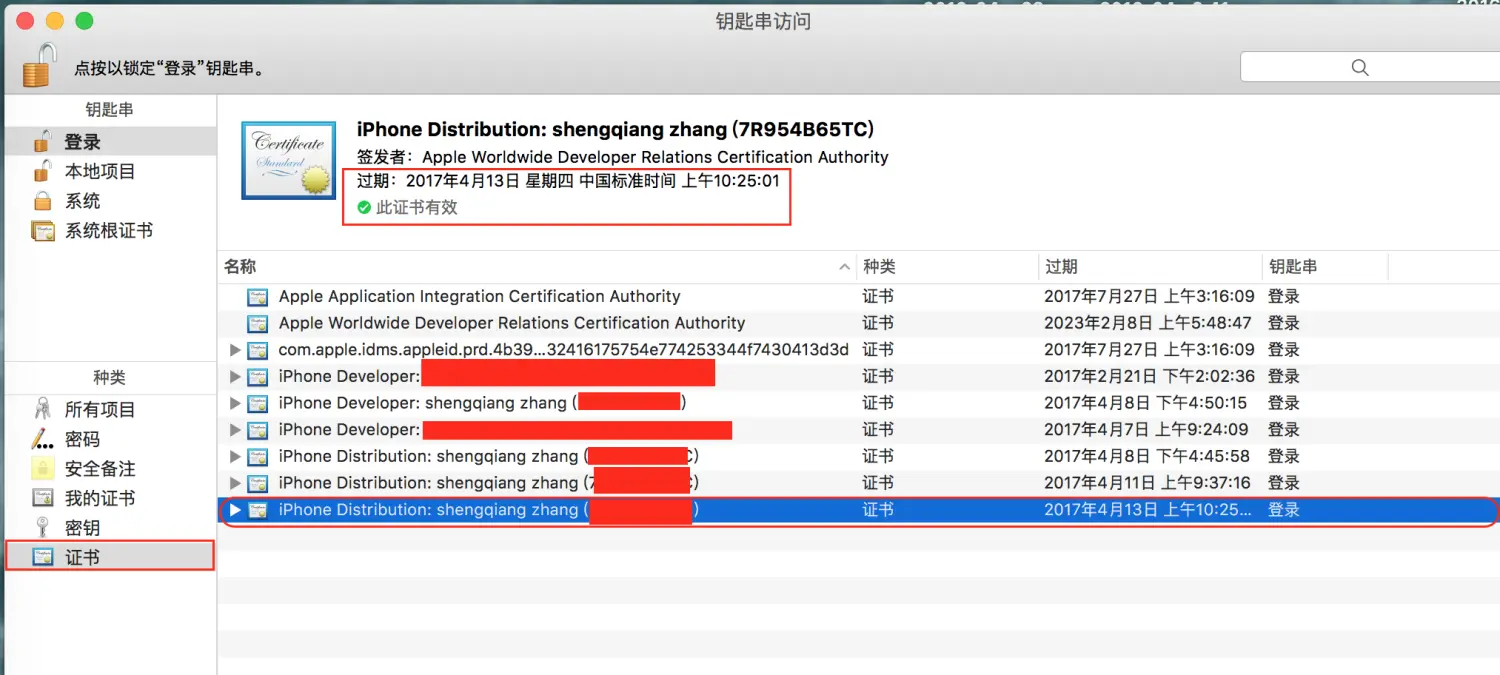
Task: Select the 本地项目 keychain
Action: (110, 171)
